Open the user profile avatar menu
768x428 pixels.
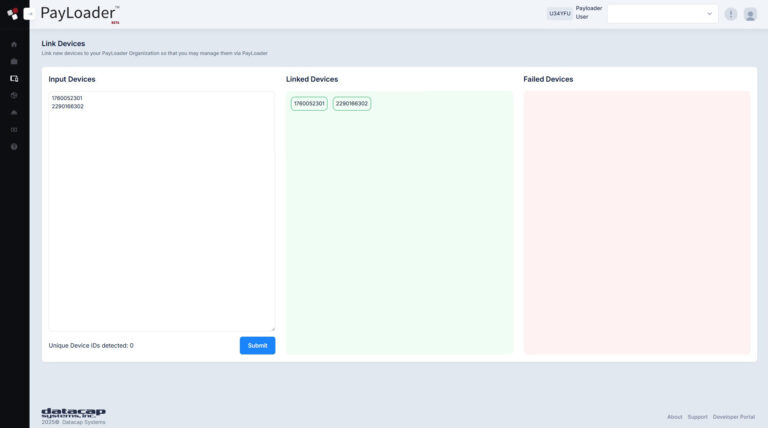point(750,14)
